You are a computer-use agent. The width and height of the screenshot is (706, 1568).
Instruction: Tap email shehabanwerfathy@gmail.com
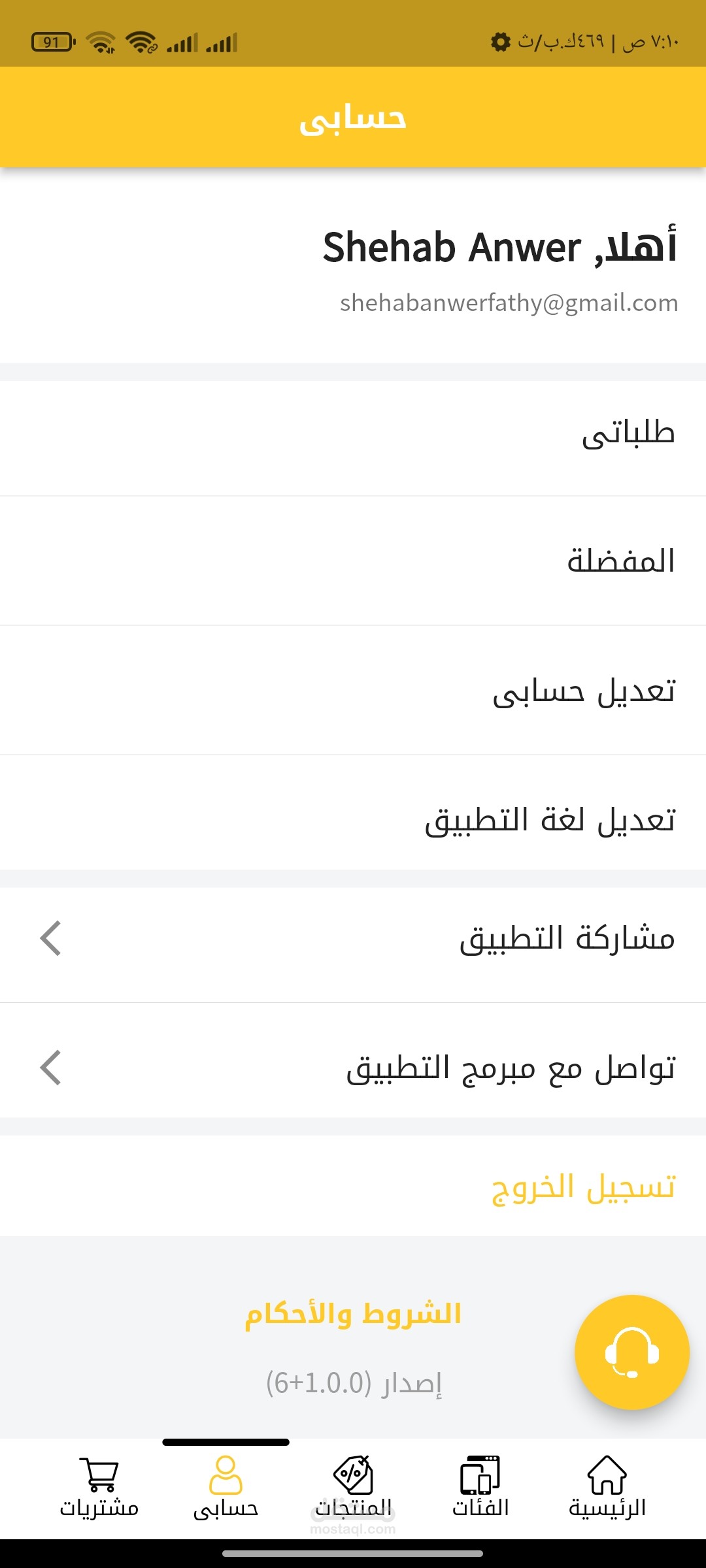[x=509, y=303]
